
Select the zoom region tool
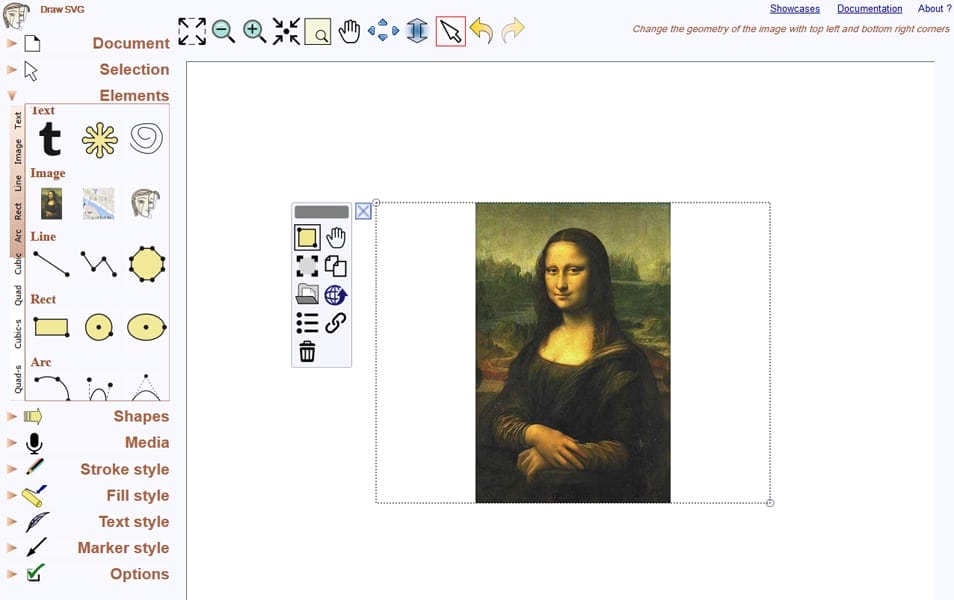point(318,32)
